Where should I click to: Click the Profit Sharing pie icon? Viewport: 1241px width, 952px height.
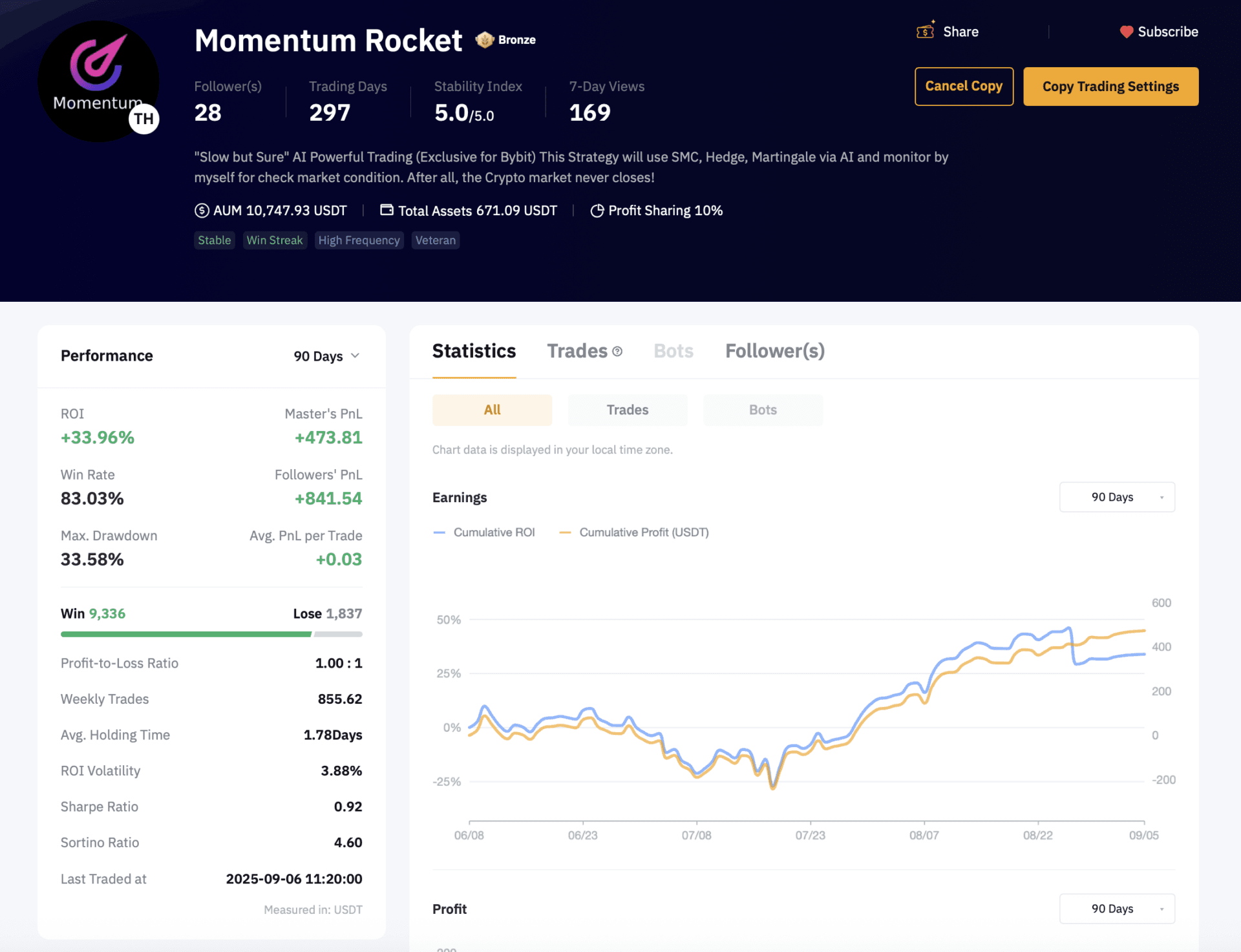[x=597, y=211]
